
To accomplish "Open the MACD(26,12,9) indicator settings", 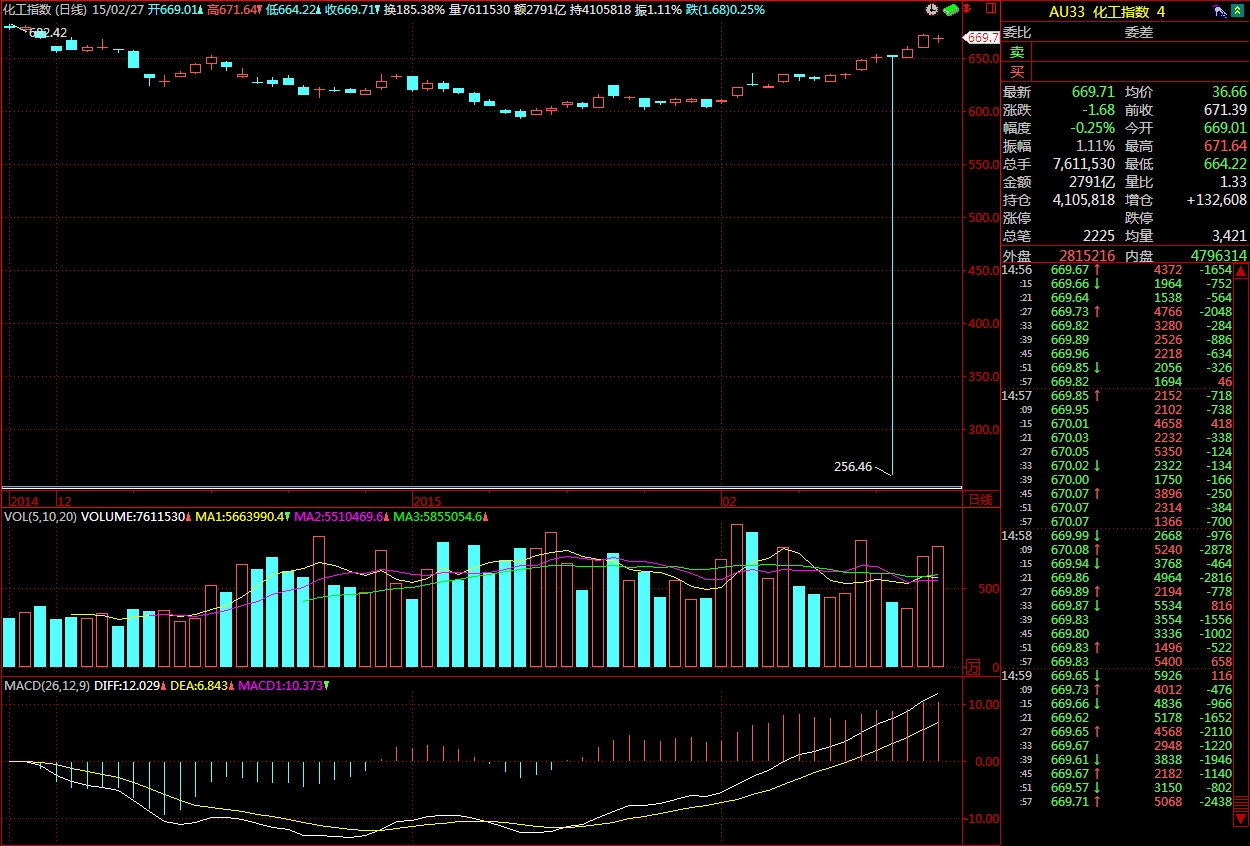I will tap(46, 685).
